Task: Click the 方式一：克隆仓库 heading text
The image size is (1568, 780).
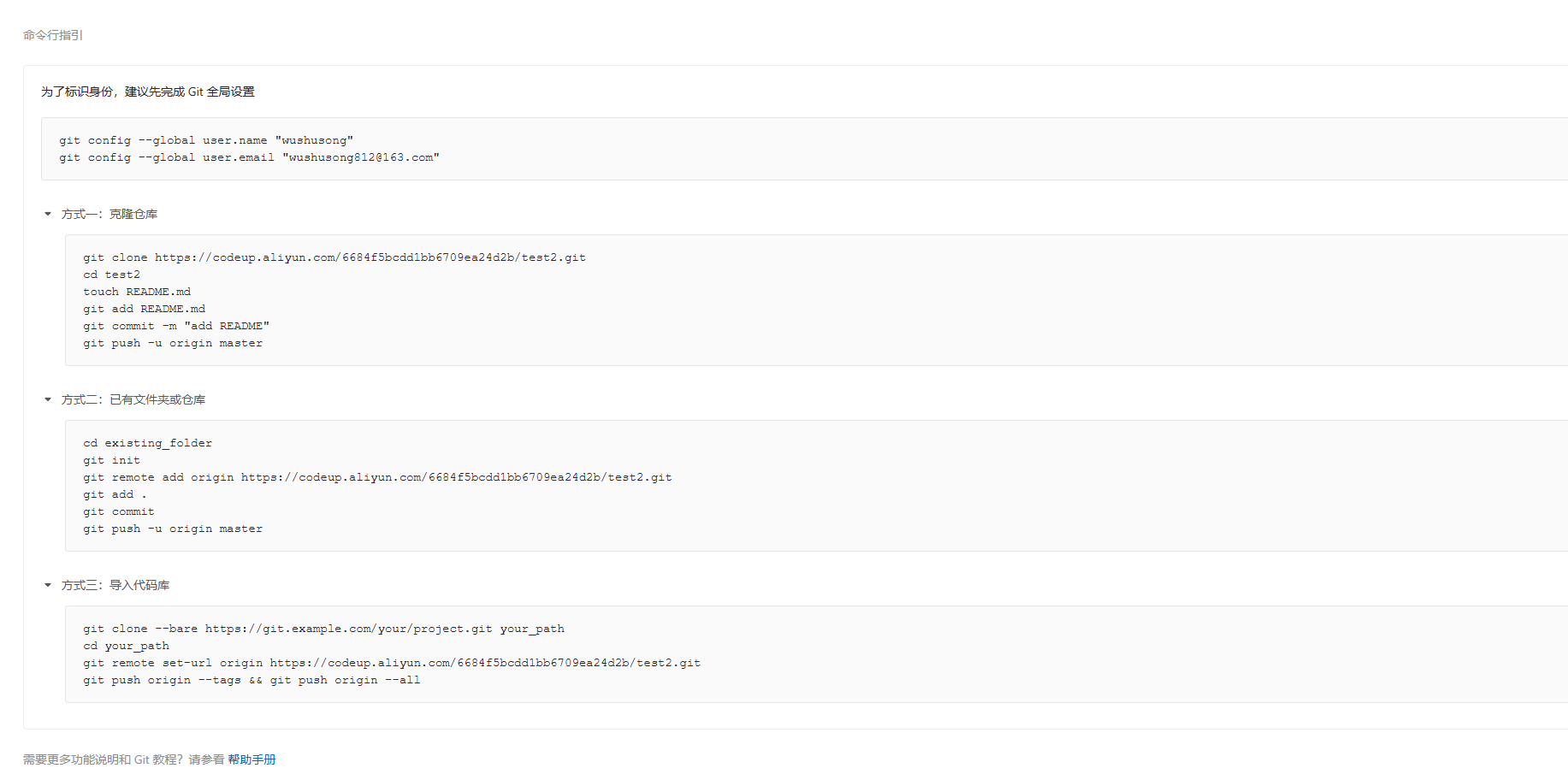Action: (109, 214)
